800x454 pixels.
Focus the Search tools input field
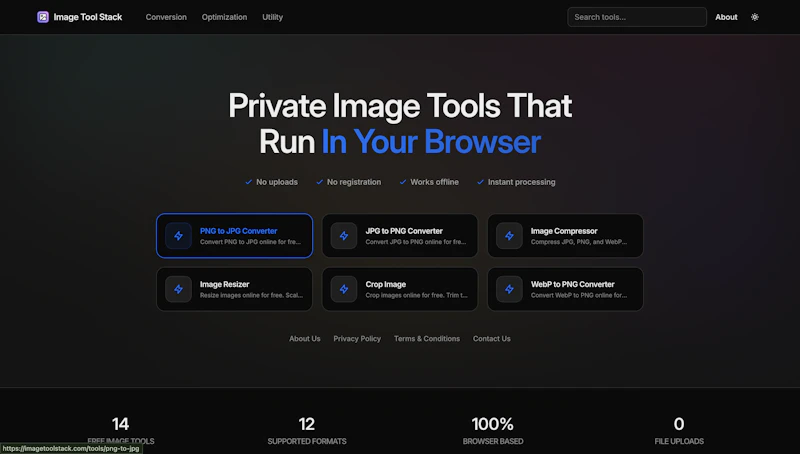point(637,17)
